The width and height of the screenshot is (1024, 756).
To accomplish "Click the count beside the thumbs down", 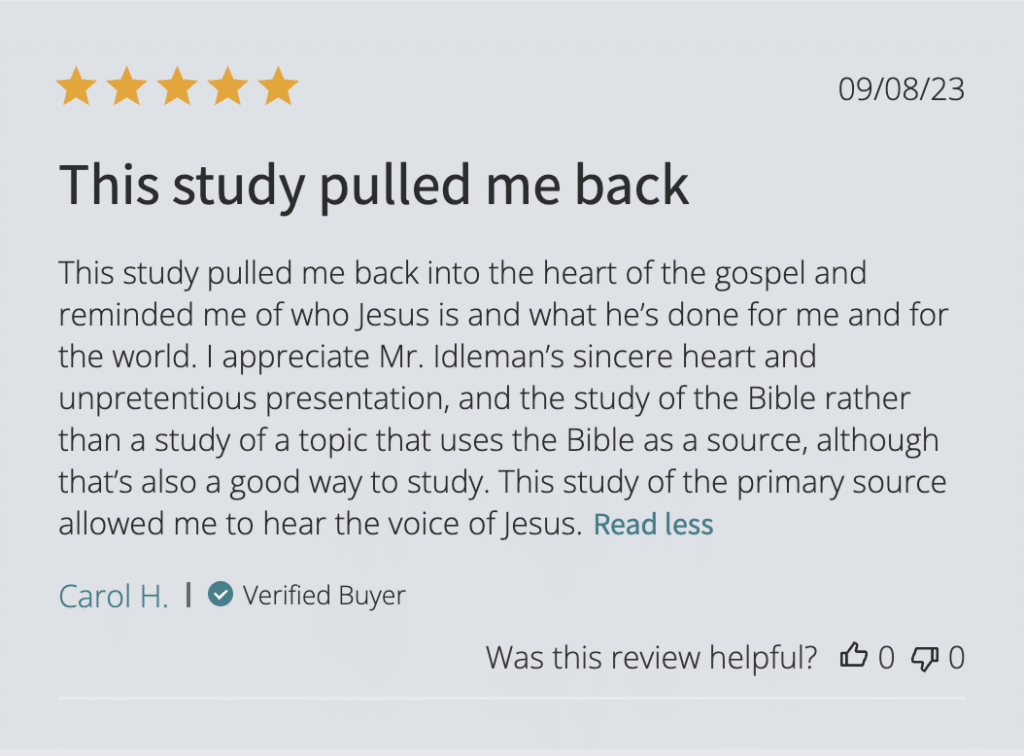I will point(956,658).
